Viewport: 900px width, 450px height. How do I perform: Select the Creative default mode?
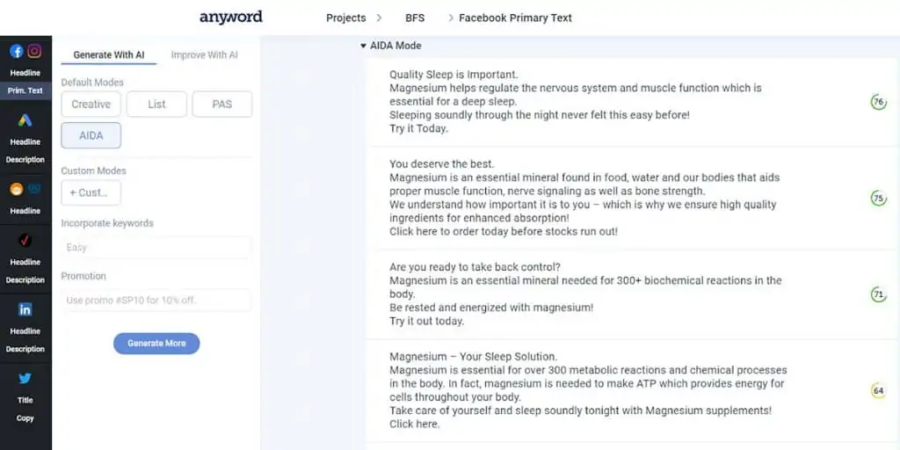point(91,104)
